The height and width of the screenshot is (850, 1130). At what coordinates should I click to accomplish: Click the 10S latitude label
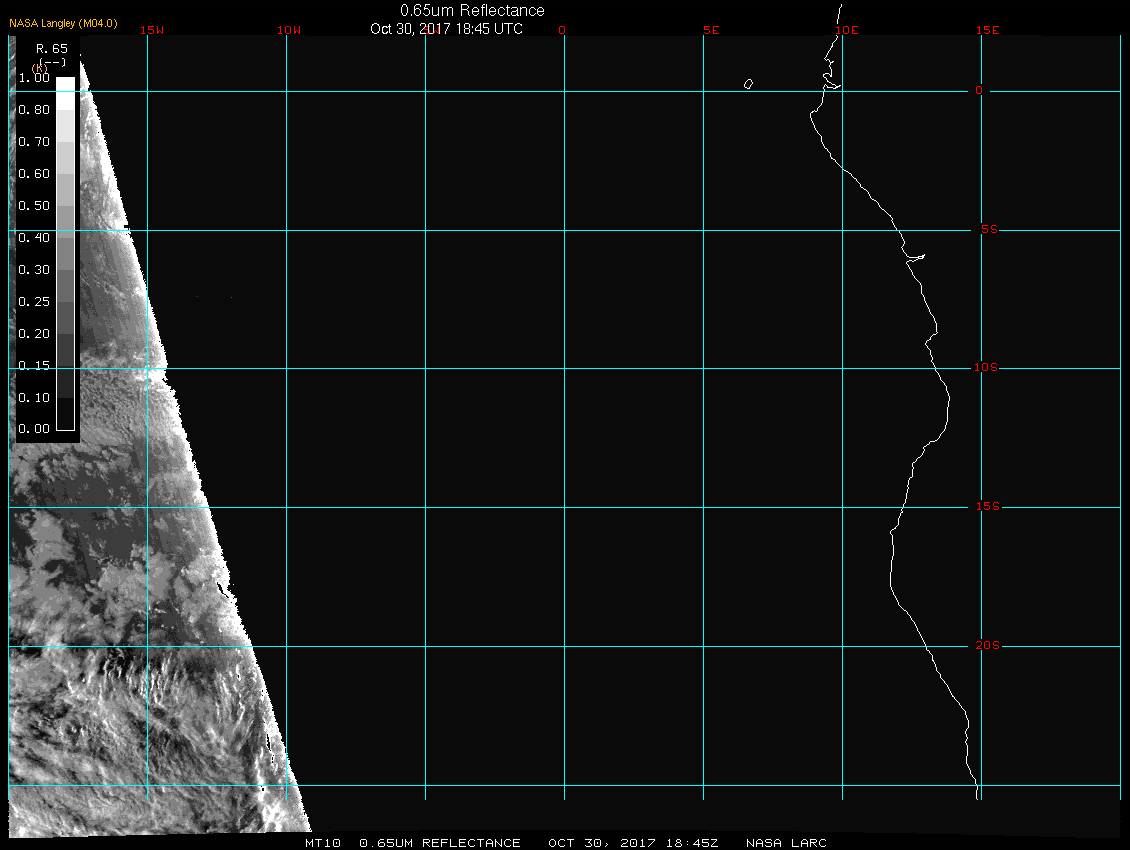986,368
